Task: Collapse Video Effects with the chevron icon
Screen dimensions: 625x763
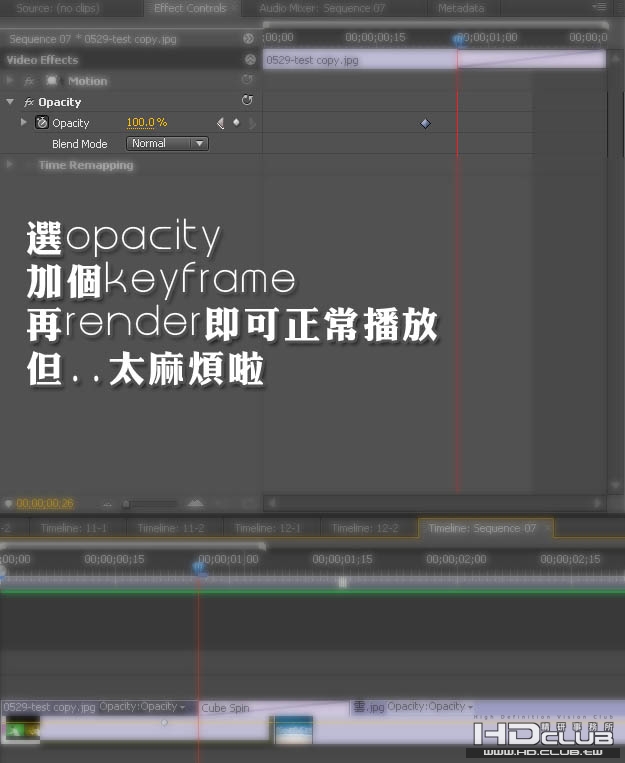Action: 250,59
